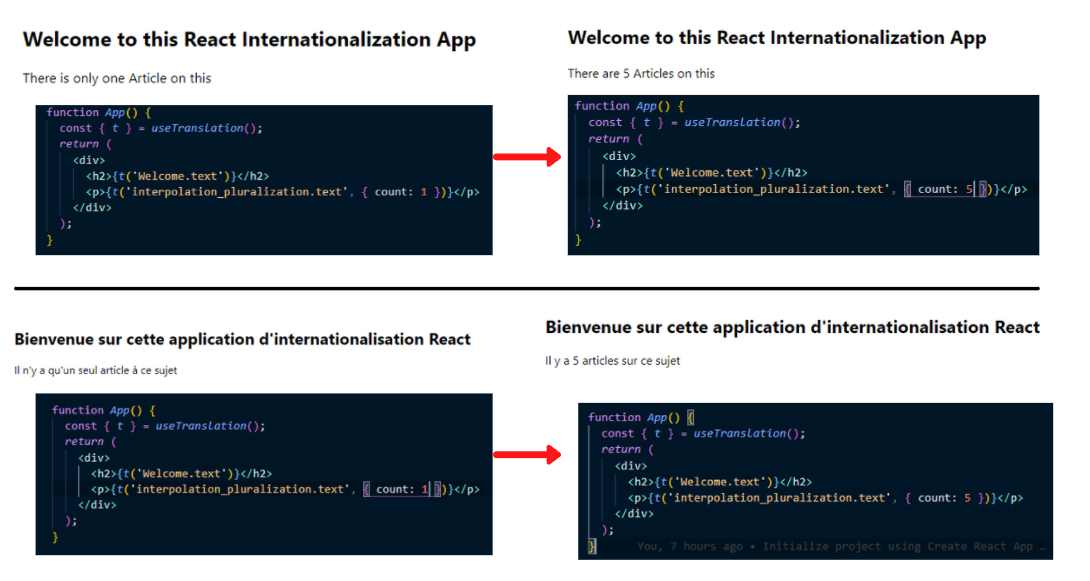Place cursor on 'count: 1' in the English one-article code

(400, 191)
